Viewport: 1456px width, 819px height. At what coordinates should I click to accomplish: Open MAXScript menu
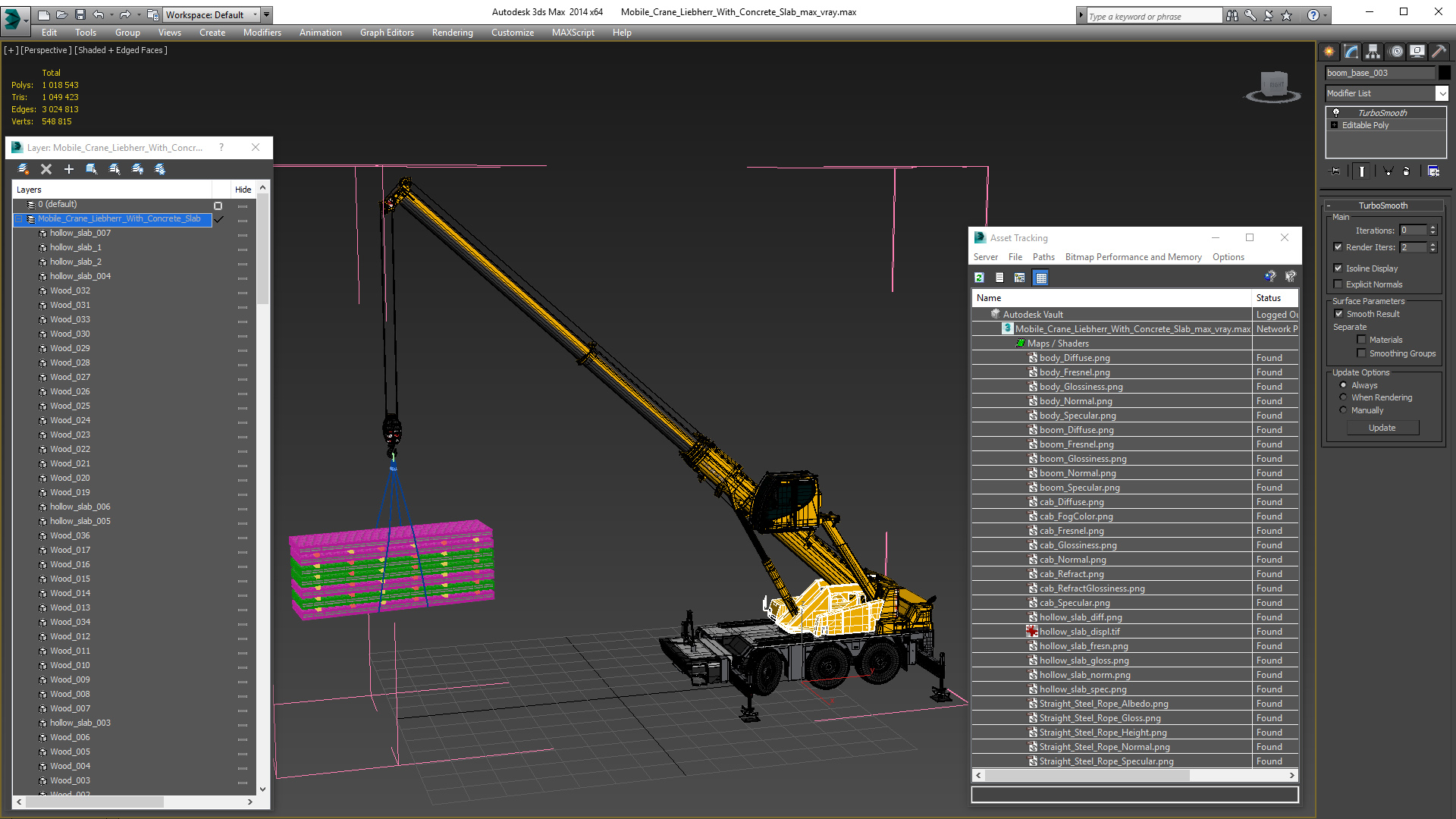573,33
